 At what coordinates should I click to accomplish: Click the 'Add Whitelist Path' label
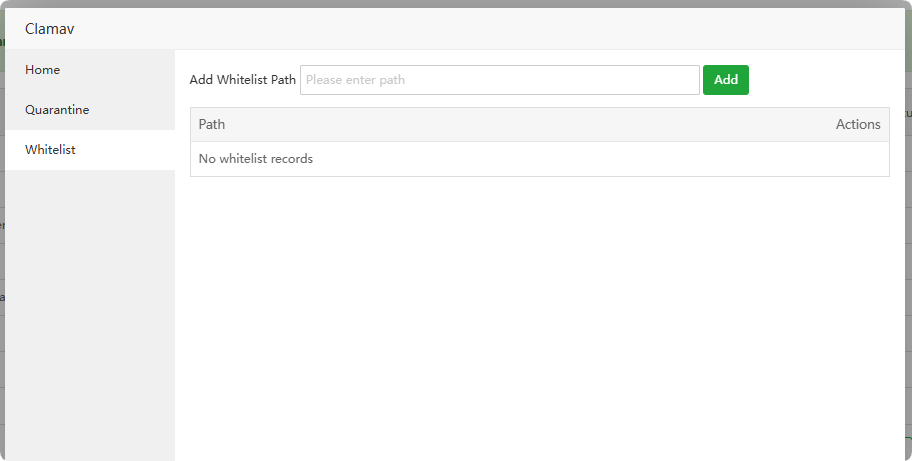click(x=243, y=80)
